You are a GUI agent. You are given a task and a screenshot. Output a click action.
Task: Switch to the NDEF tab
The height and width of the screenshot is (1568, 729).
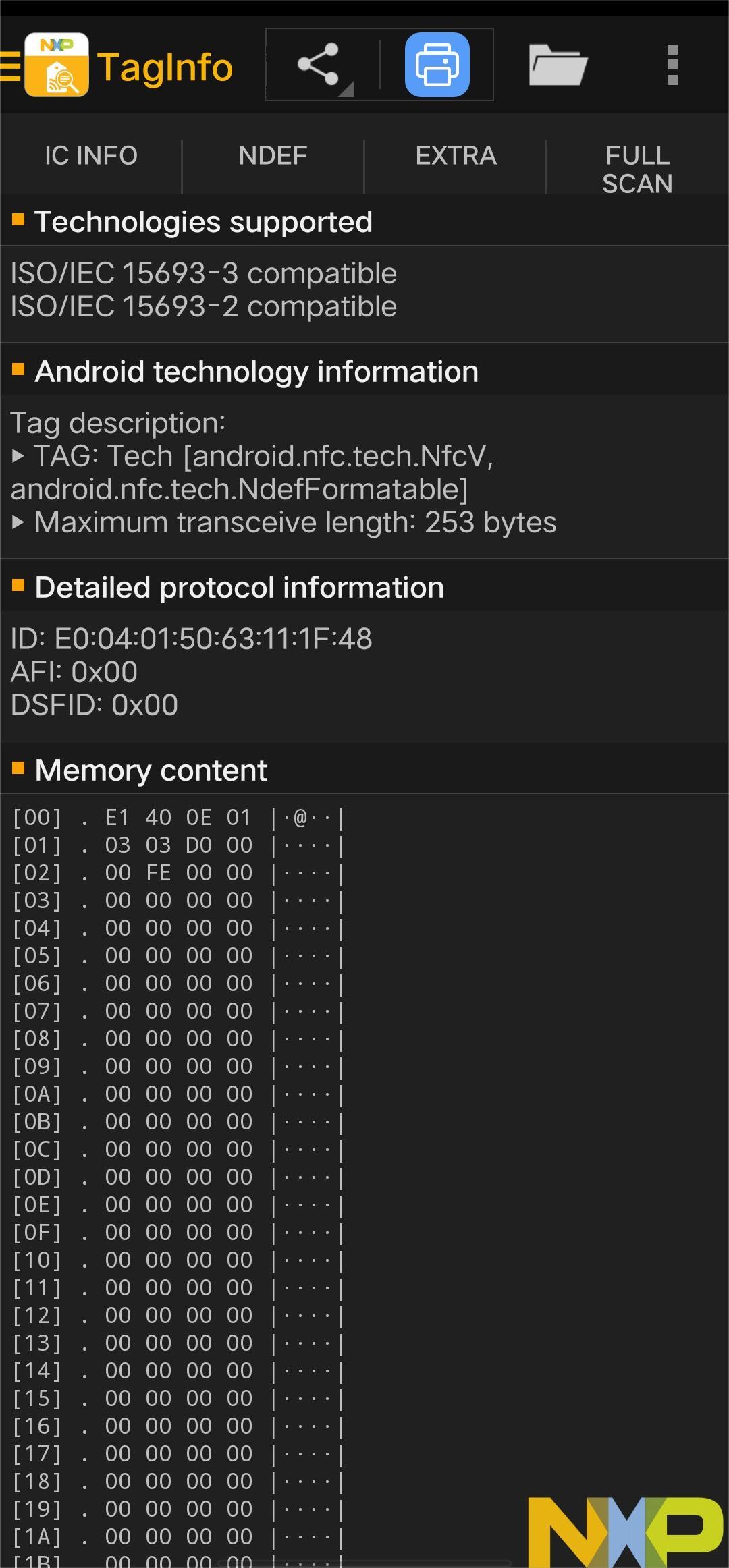(x=273, y=156)
